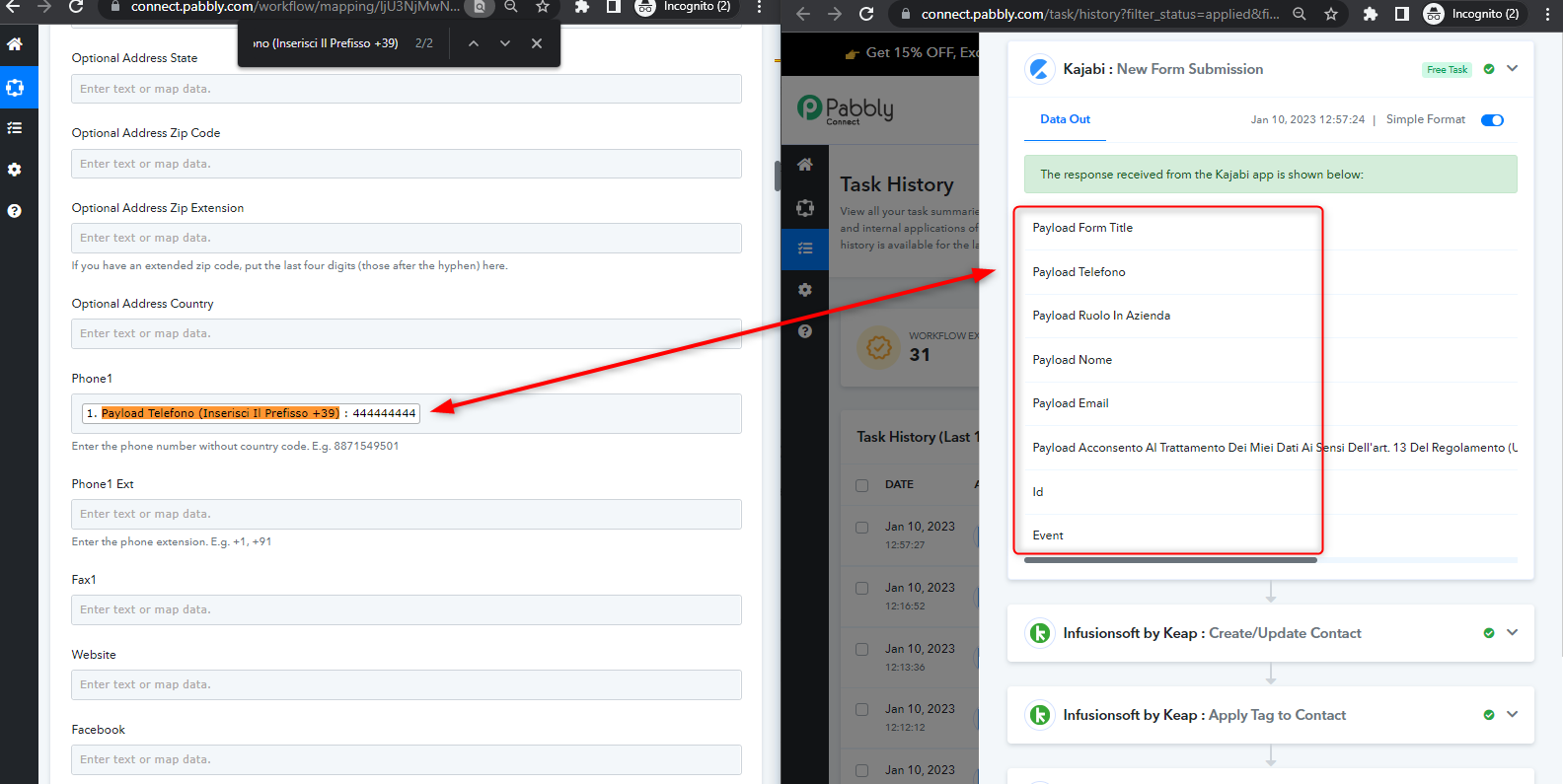This screenshot has width=1563, height=784.
Task: Select all tasks via DATE header checkbox
Action: pos(862,485)
